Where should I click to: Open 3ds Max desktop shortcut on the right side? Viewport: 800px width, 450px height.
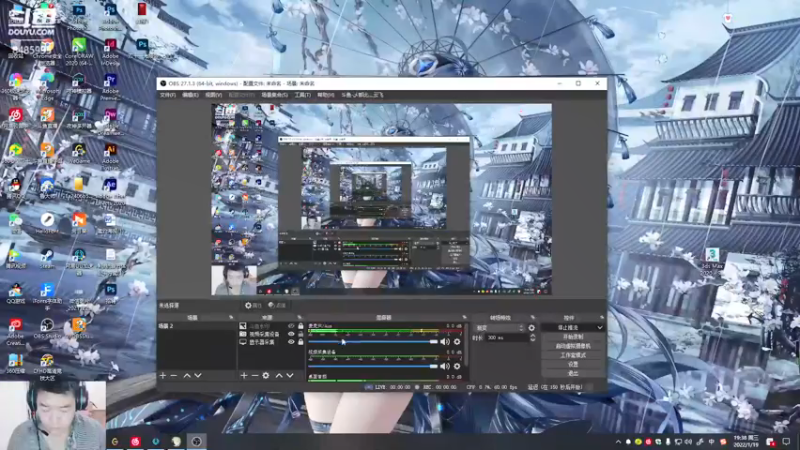(x=712, y=260)
